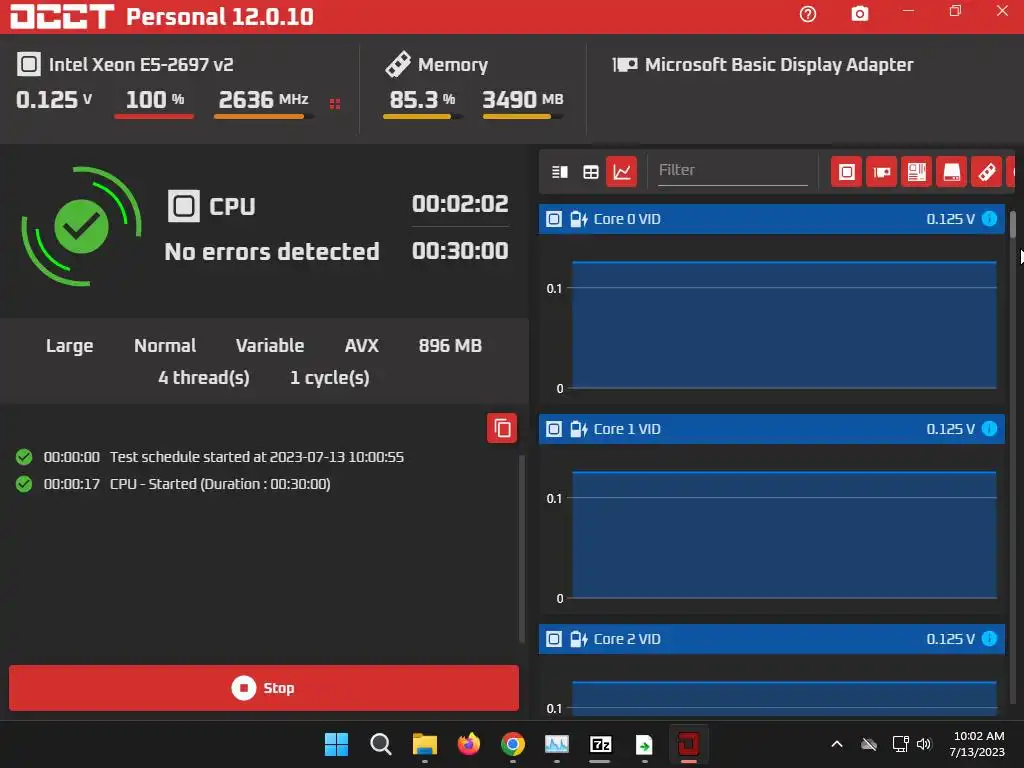Click the red dots icon beside 2636 MHz
The width and height of the screenshot is (1024, 768).
coord(335,104)
